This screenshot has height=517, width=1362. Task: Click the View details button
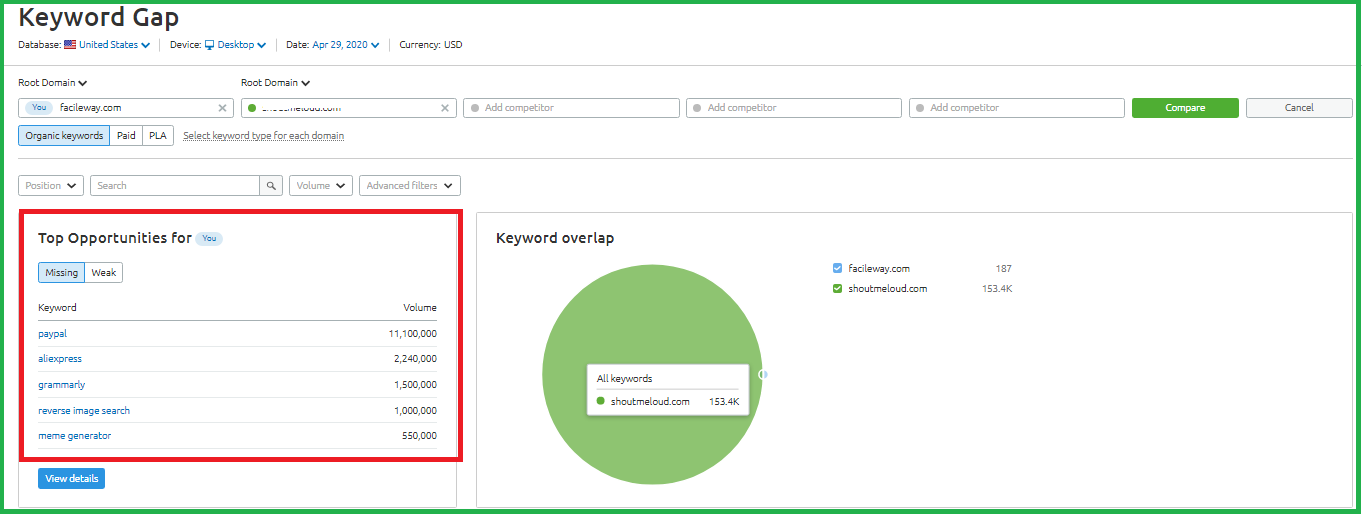pyautogui.click(x=71, y=479)
